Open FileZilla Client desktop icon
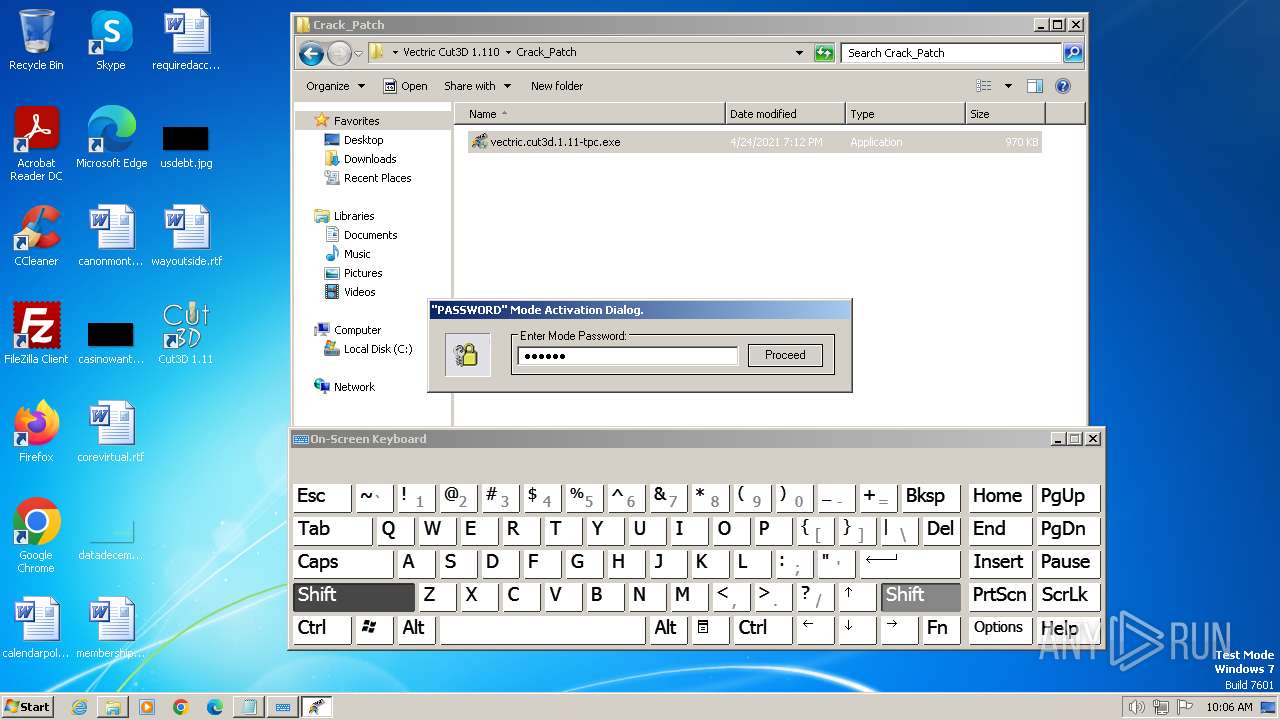Image resolution: width=1280 pixels, height=720 pixels. click(36, 334)
